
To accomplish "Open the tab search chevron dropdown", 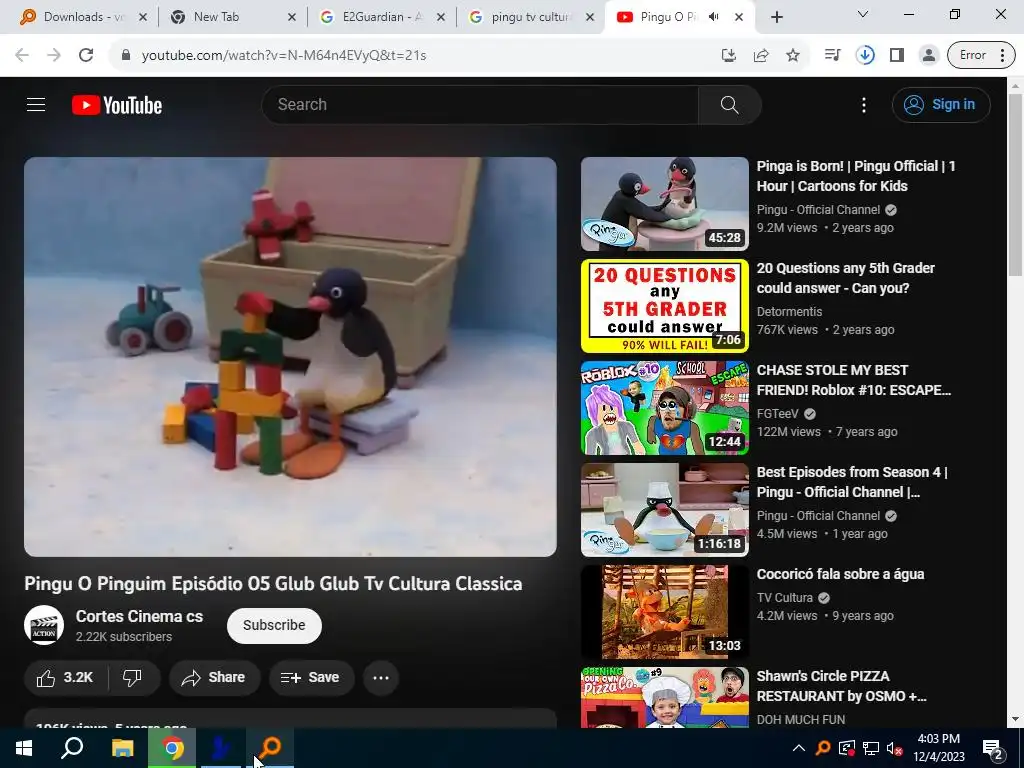I will tap(863, 14).
